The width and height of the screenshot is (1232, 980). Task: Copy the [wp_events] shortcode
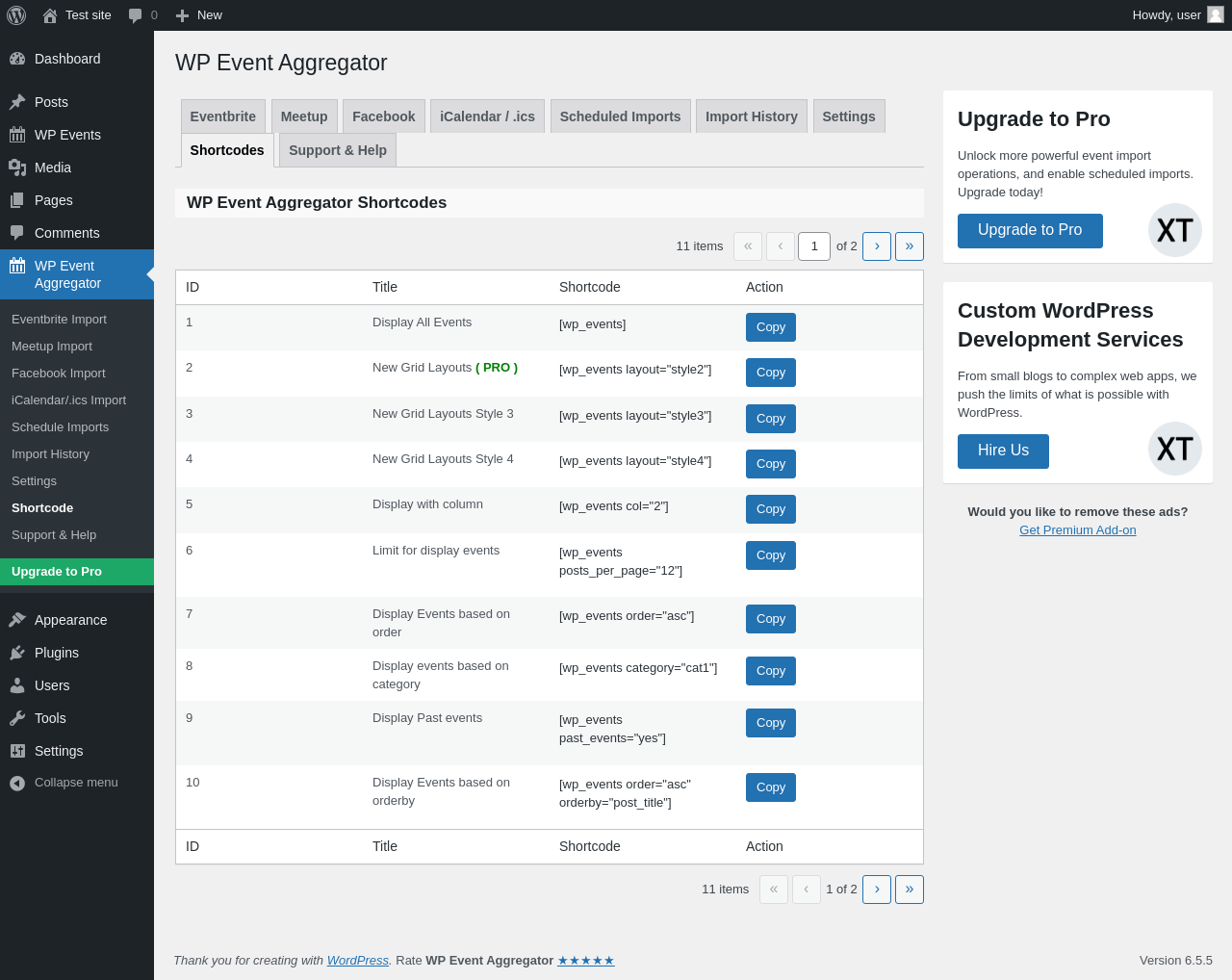(x=771, y=327)
